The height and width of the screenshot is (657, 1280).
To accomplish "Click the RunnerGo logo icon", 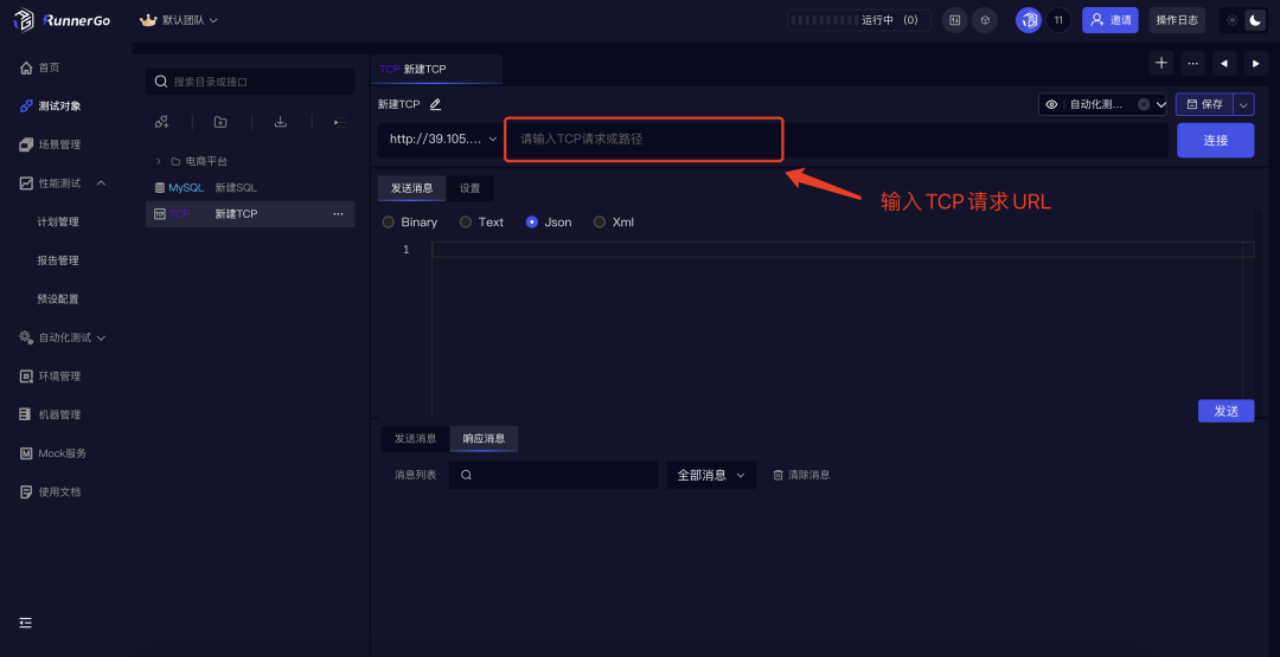I will [x=23, y=20].
